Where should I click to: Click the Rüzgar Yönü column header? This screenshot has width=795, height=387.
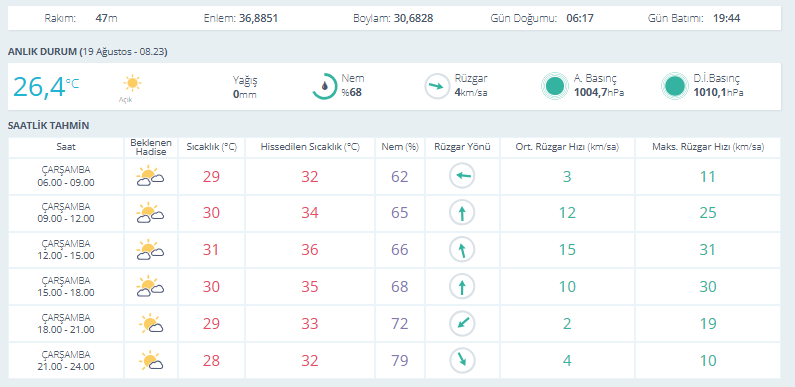tap(462, 147)
